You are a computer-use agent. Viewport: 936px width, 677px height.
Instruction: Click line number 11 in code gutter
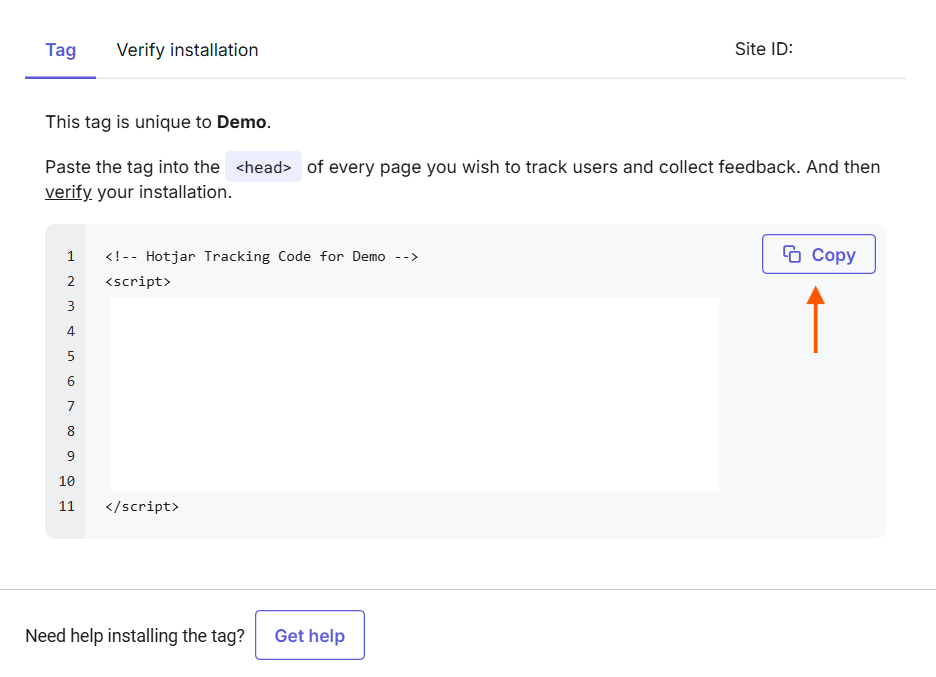(x=67, y=506)
